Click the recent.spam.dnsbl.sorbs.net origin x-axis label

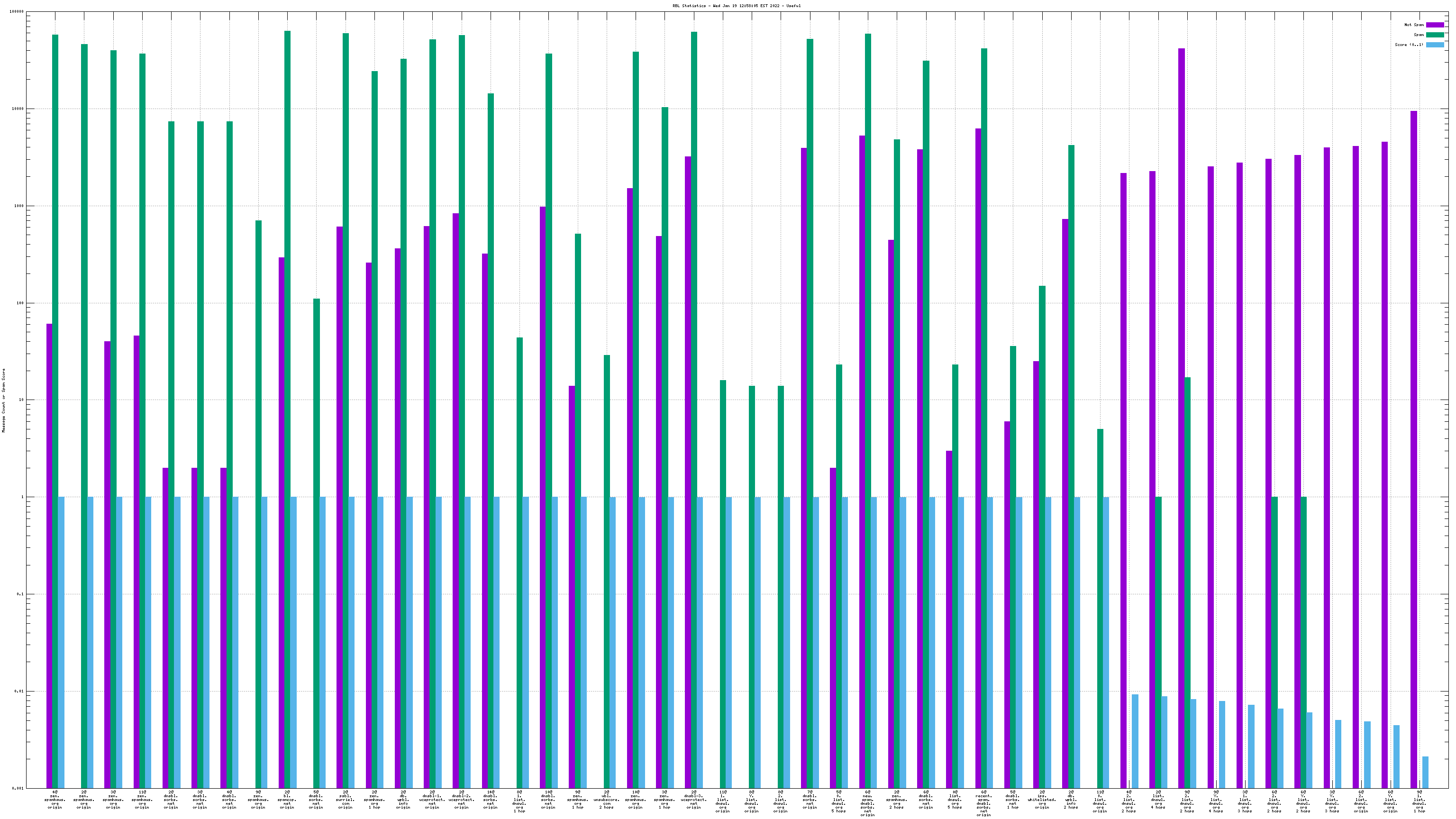point(983,804)
